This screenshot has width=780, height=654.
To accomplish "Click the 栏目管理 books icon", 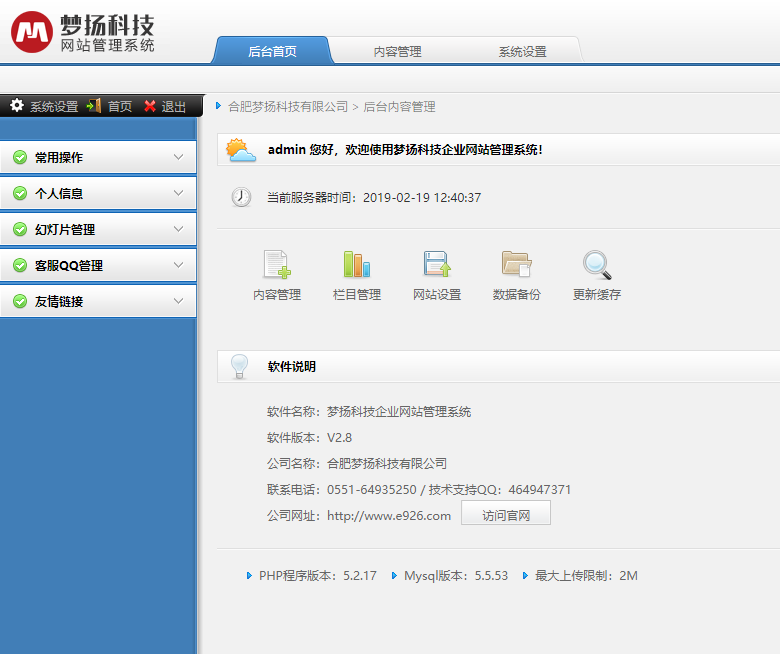I will point(356,264).
